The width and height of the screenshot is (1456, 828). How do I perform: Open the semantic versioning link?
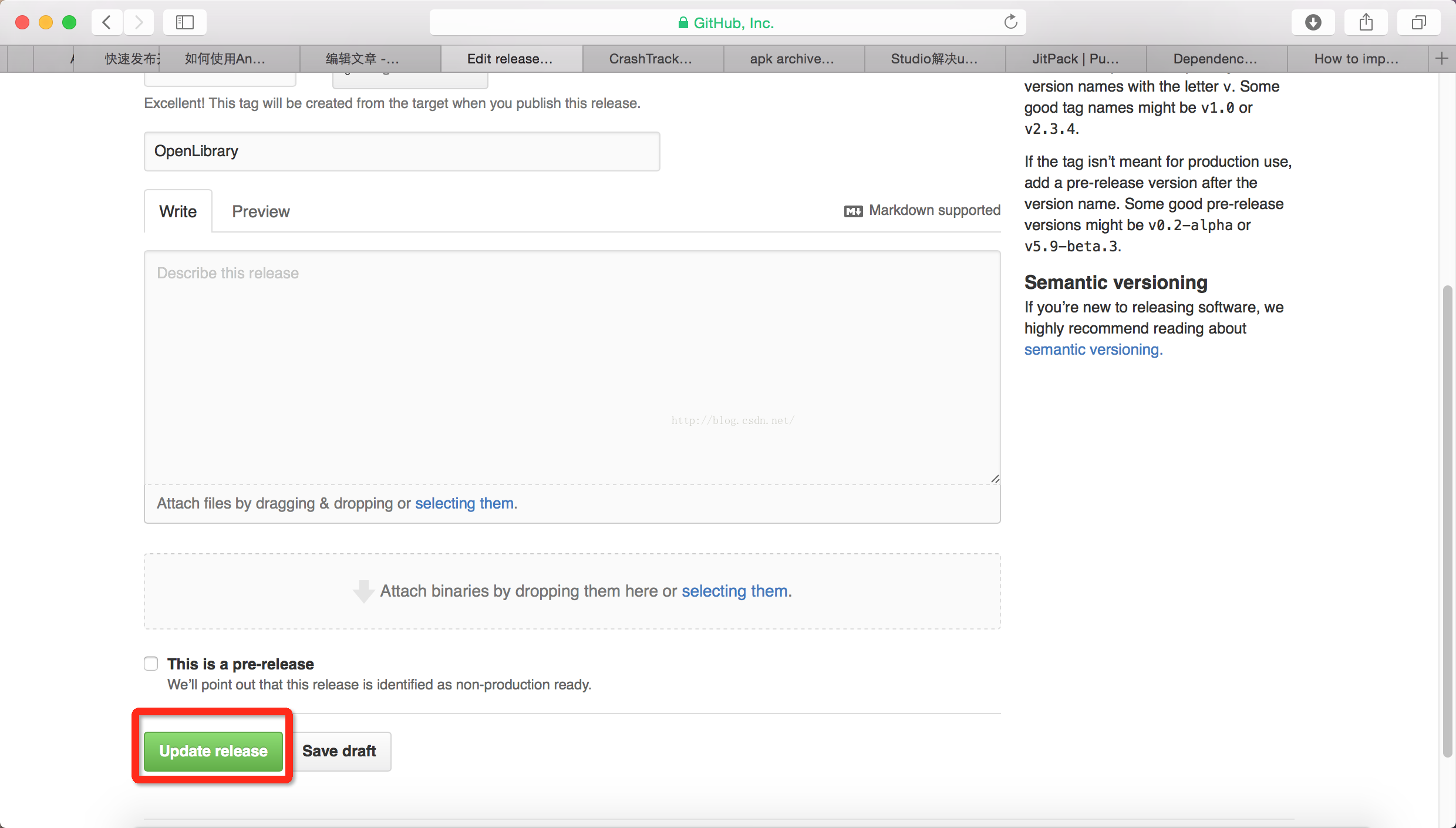[1092, 349]
